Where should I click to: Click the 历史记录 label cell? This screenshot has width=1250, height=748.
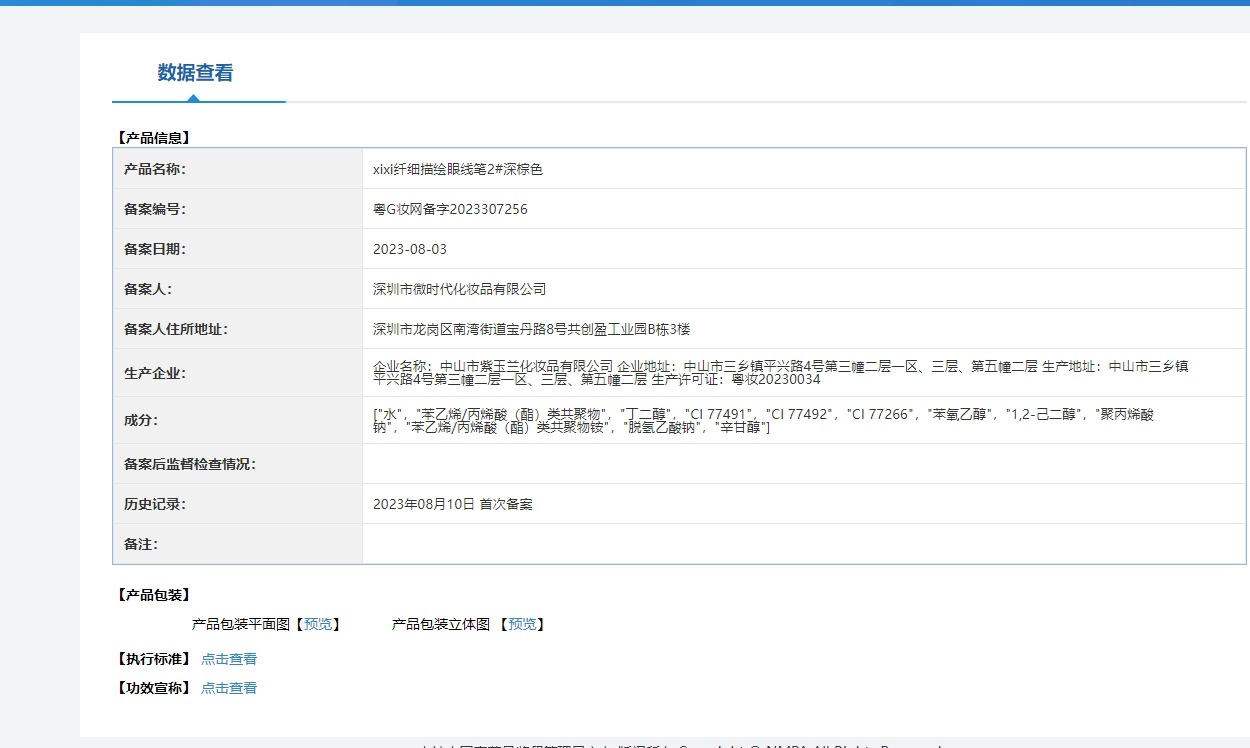[238, 504]
